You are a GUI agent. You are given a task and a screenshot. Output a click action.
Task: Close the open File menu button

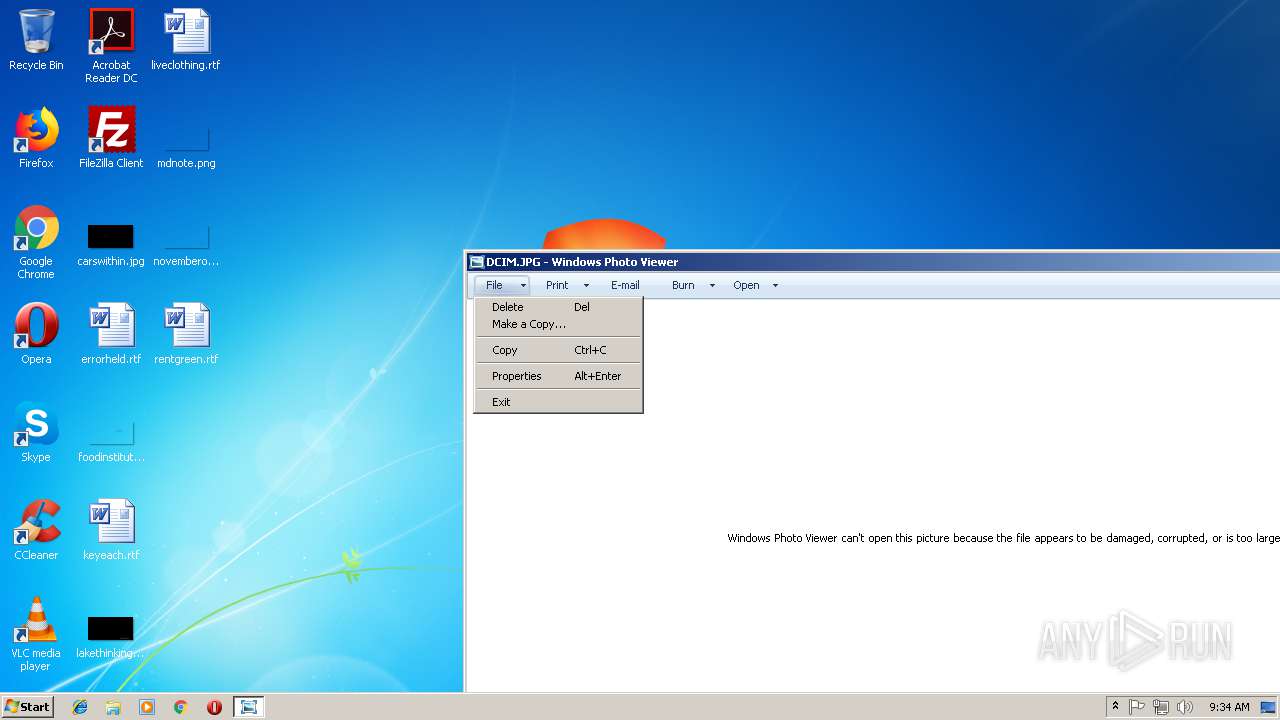[502, 285]
